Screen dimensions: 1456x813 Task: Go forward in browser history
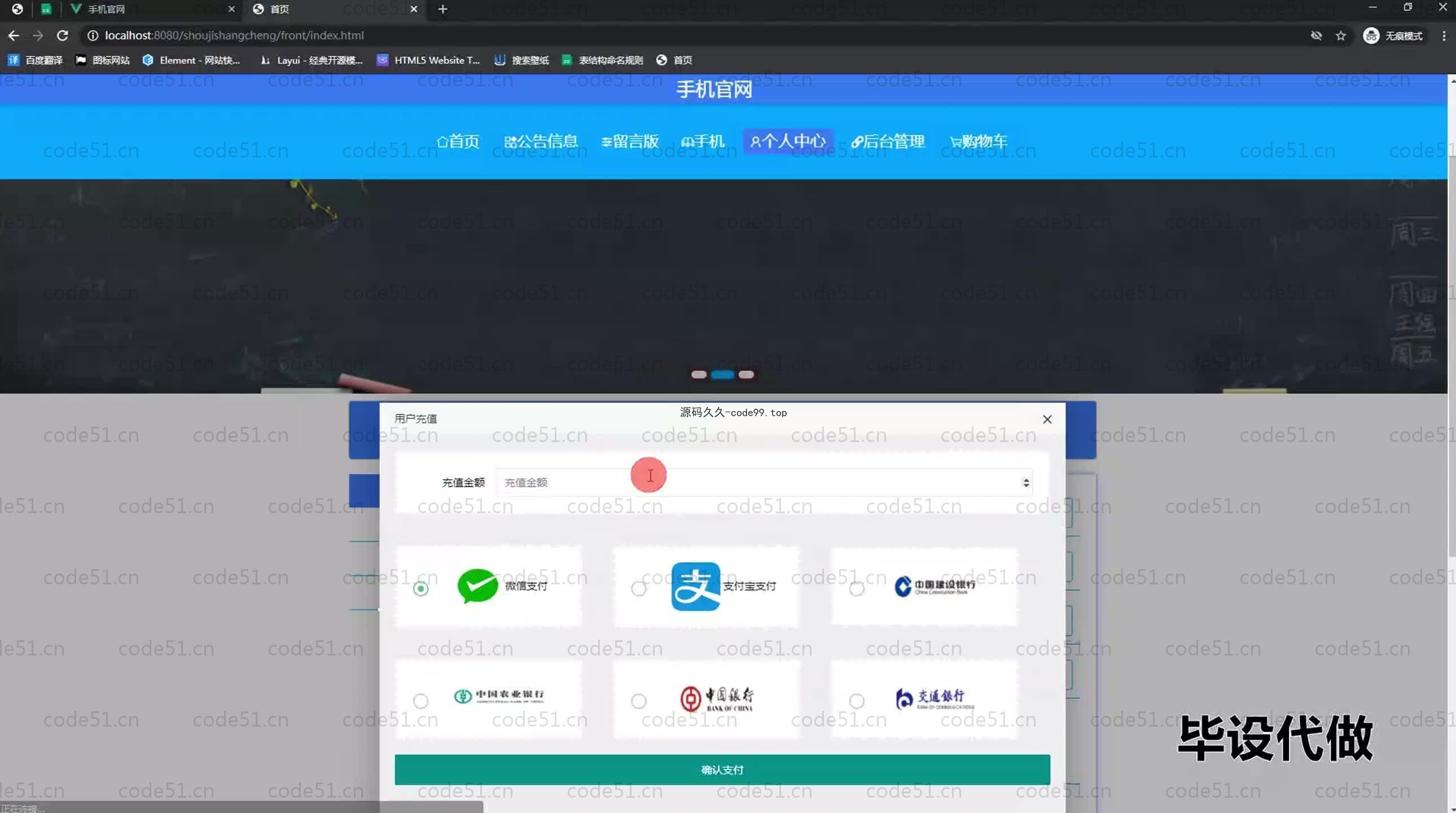[x=38, y=36]
